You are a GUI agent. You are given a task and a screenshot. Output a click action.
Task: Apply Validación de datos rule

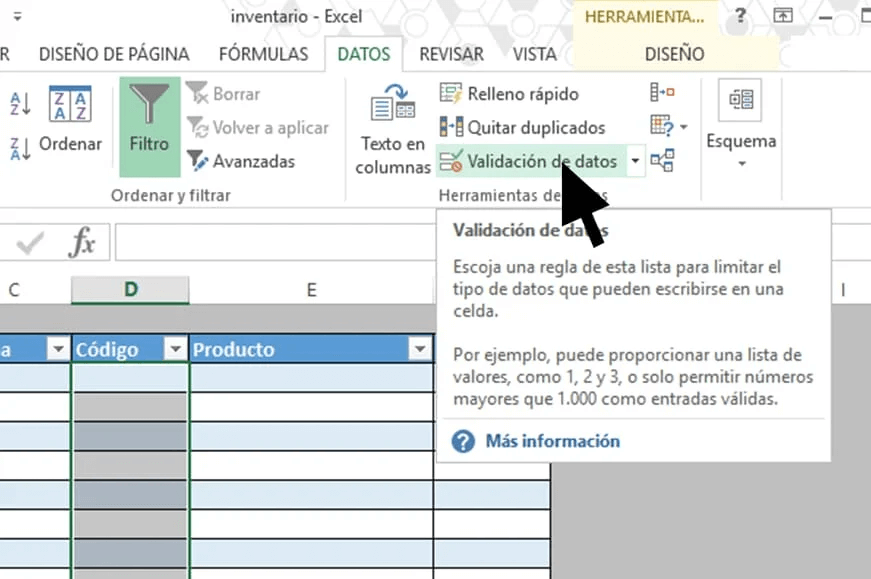coord(530,160)
